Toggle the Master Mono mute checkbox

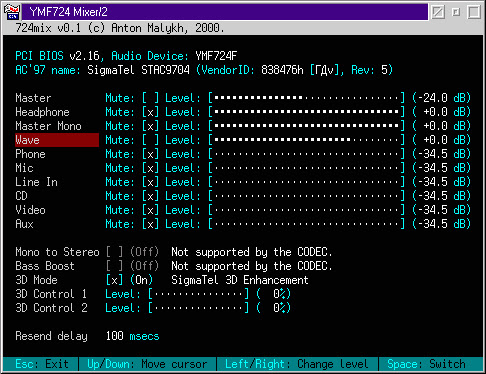(x=150, y=126)
